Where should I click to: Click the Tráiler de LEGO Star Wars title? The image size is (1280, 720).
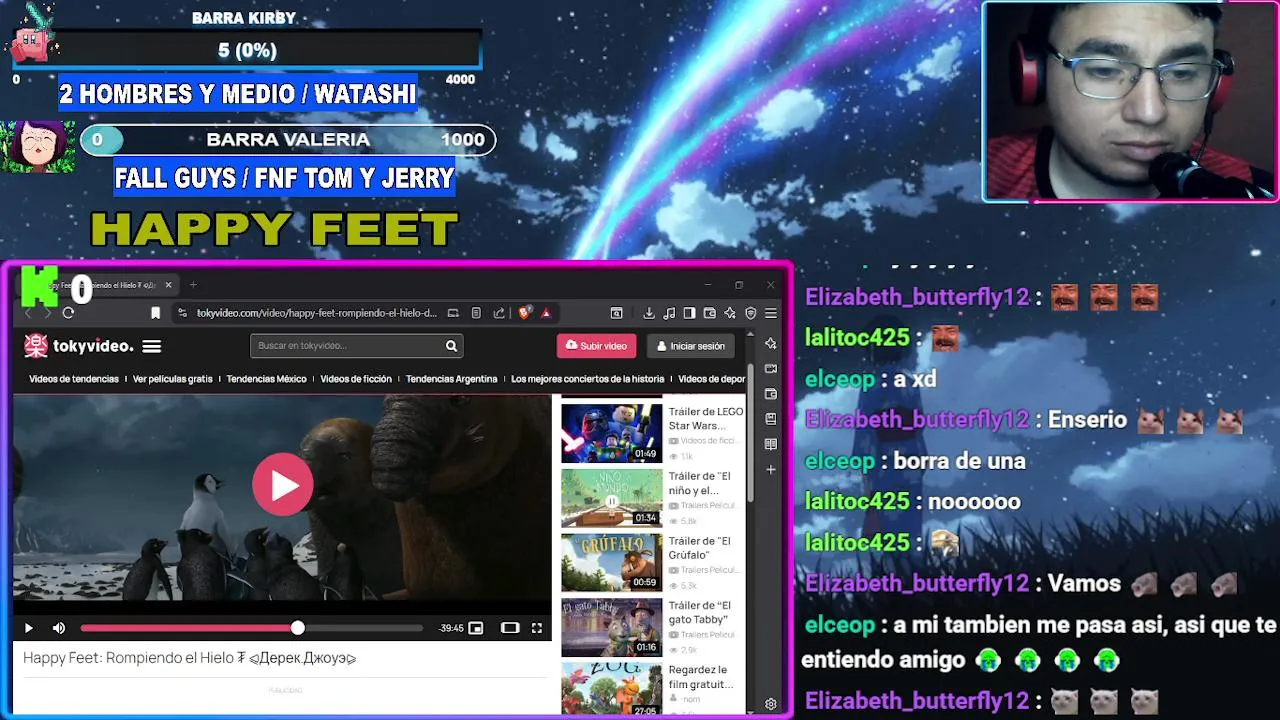click(x=706, y=418)
